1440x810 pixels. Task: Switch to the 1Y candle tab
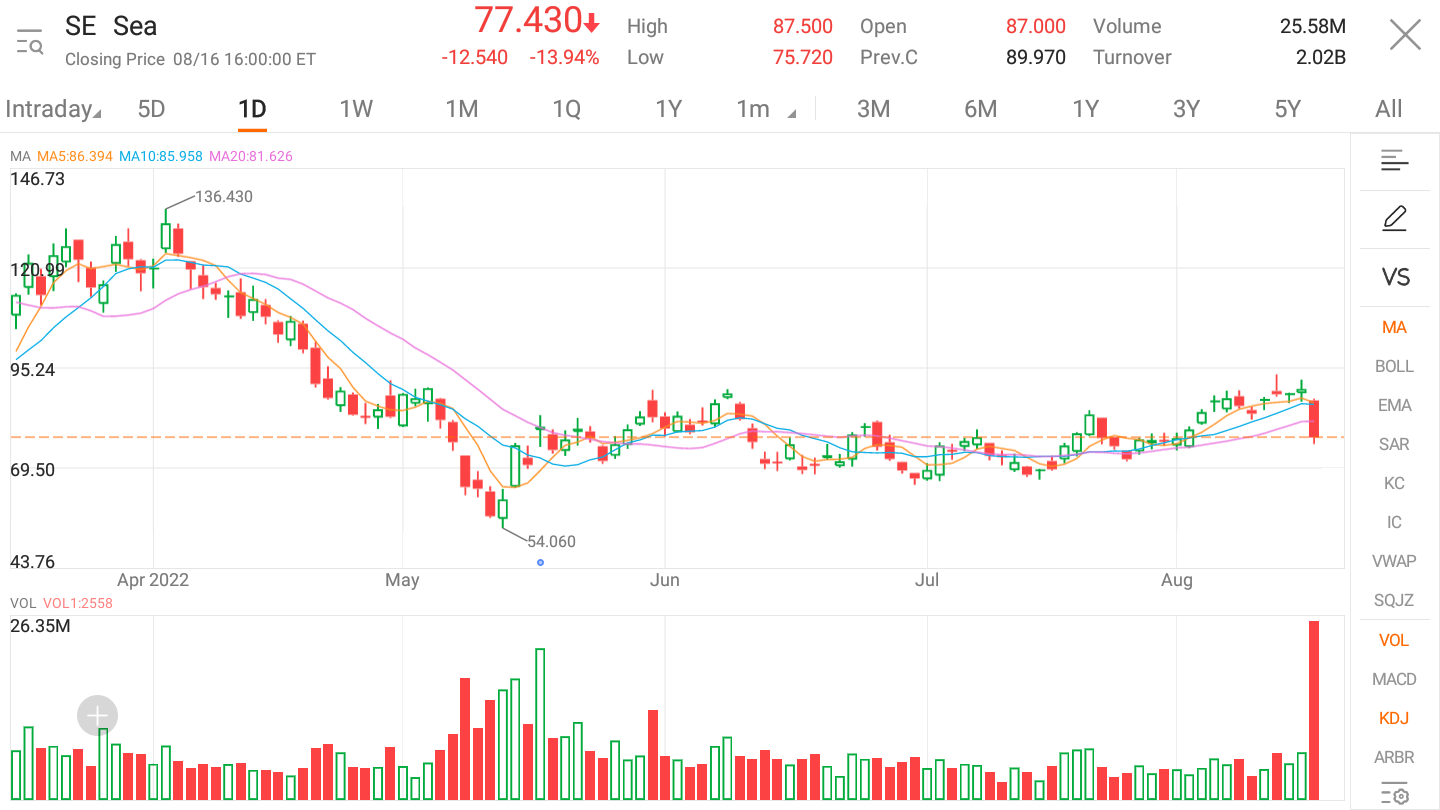(668, 109)
